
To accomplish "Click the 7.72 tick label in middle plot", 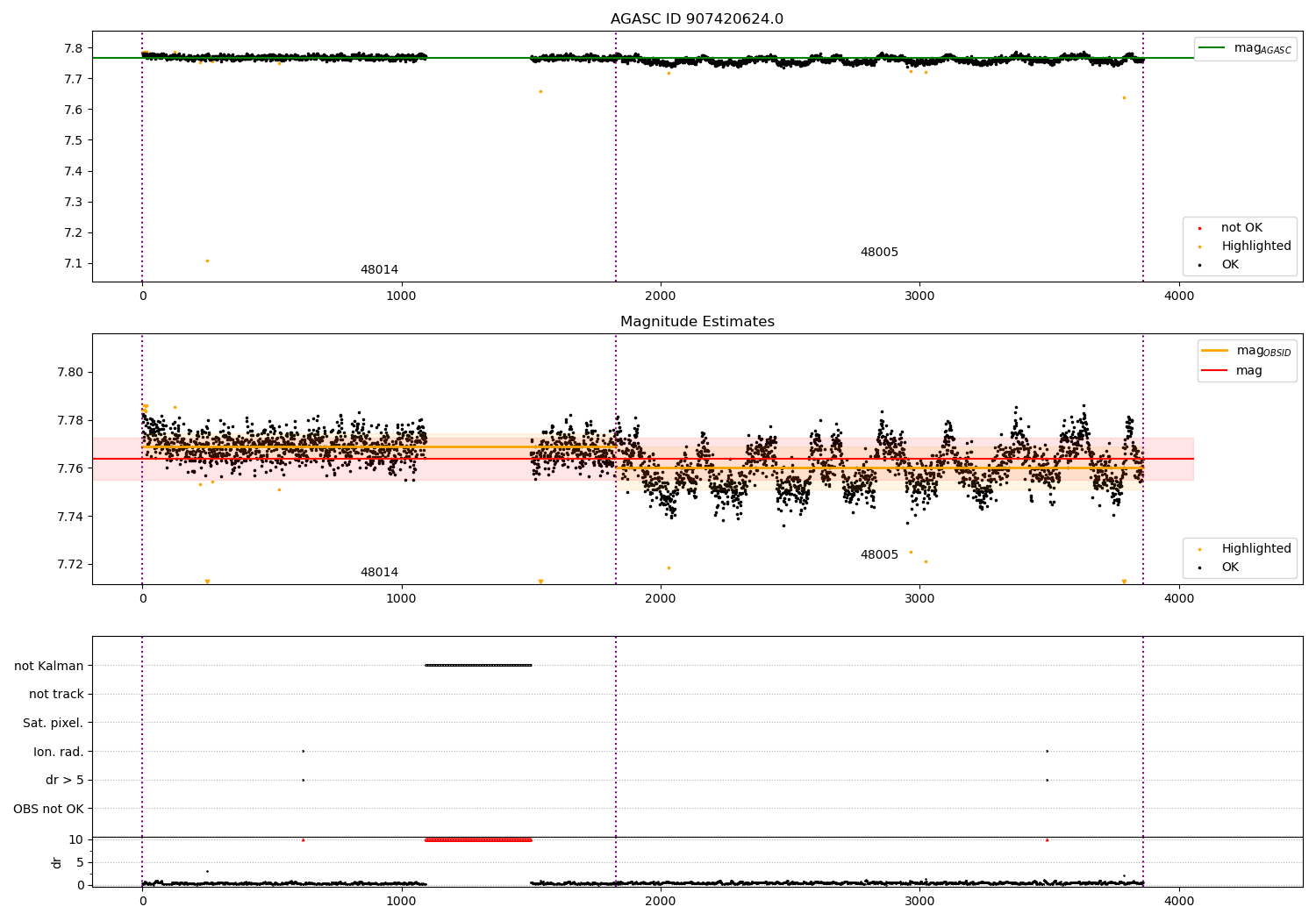I will 68,565.
